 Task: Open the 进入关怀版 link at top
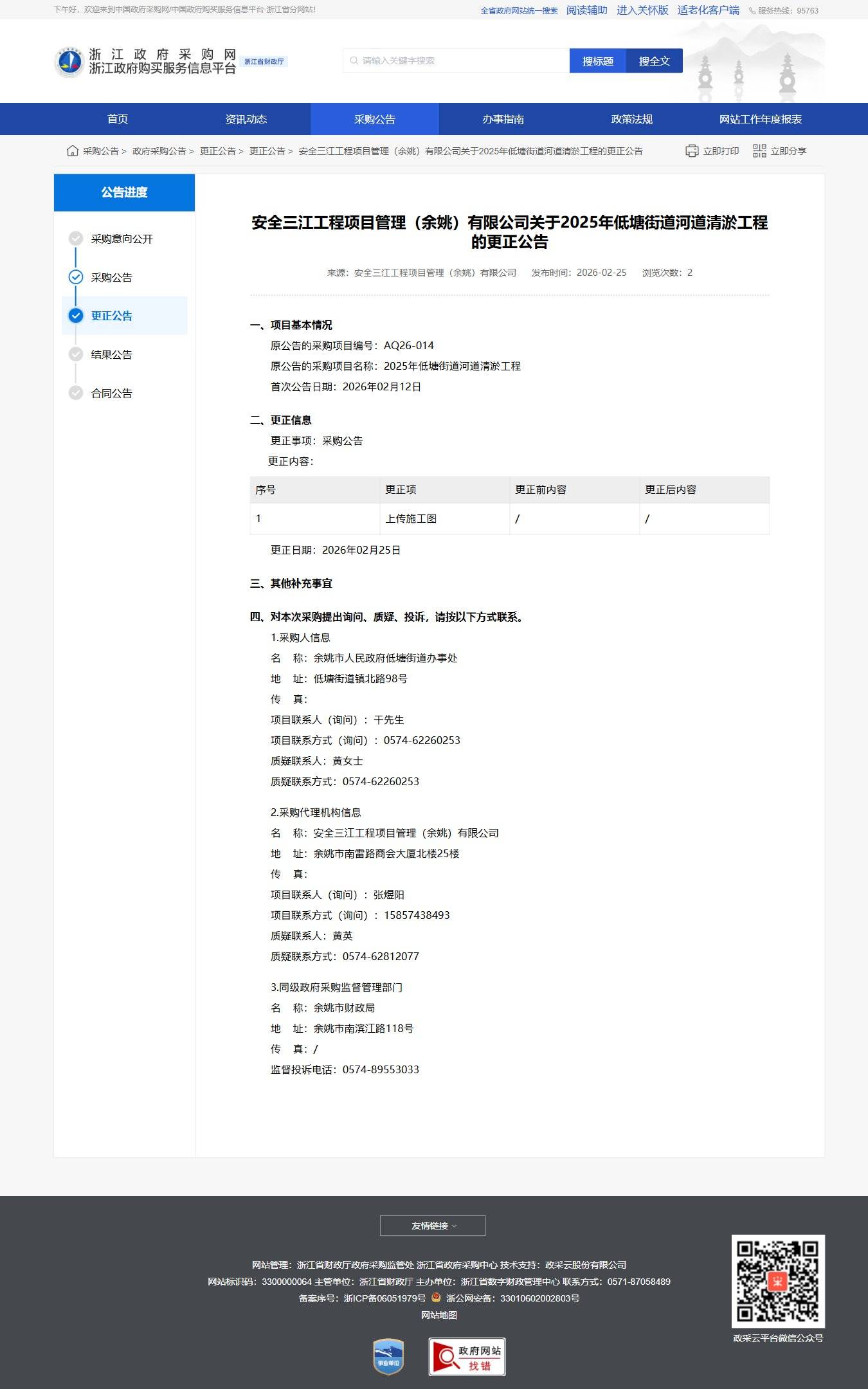coord(642,10)
